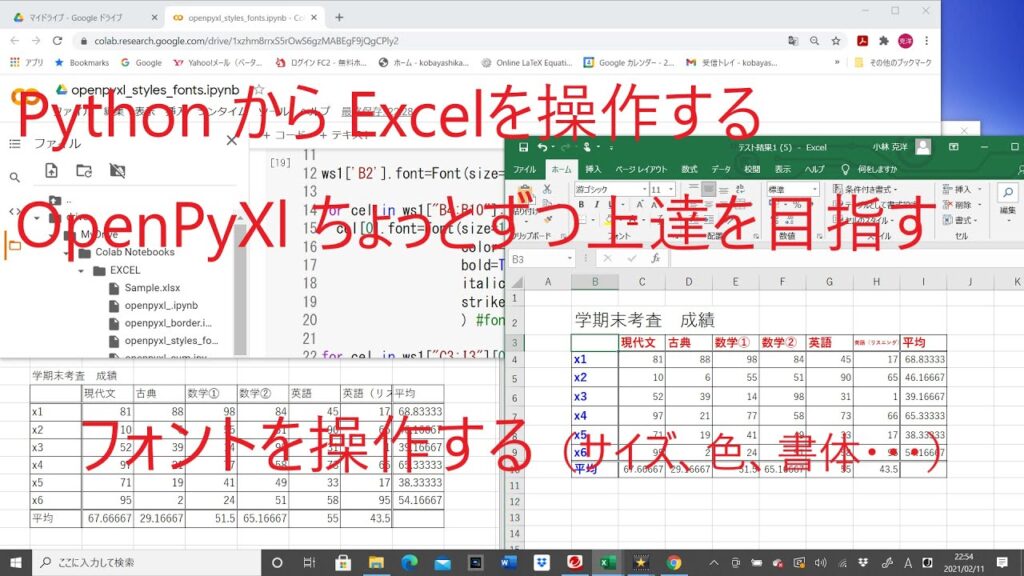The width and height of the screenshot is (1024, 576).
Task: Click the Excel undo arrow icon
Action: (x=542, y=147)
